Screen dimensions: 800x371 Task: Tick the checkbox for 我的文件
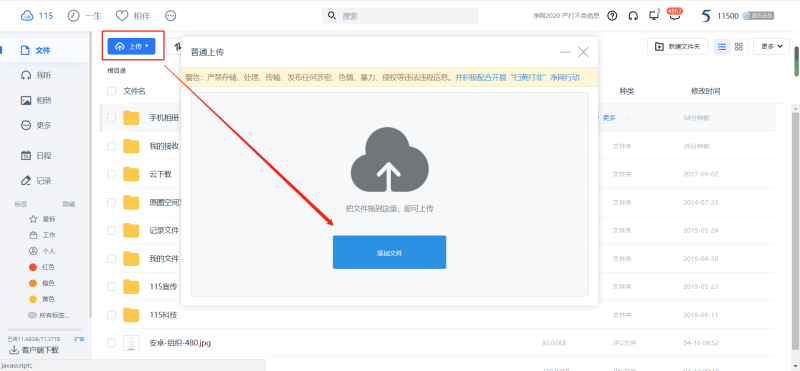pos(111,259)
